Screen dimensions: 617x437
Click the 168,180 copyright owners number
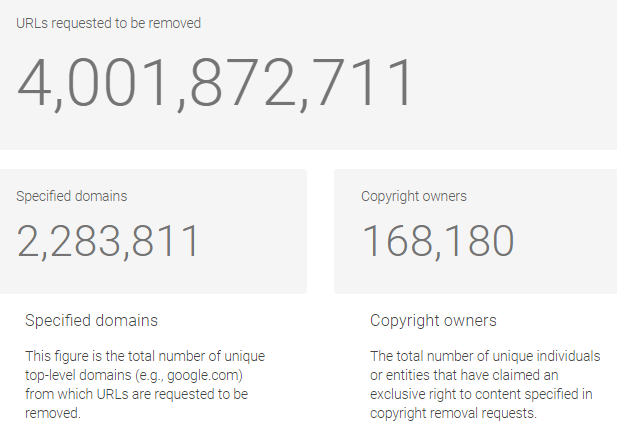[x=438, y=241]
